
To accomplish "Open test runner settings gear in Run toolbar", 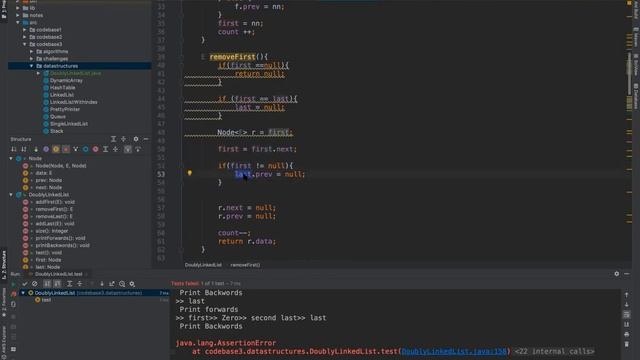I will (x=132, y=284).
